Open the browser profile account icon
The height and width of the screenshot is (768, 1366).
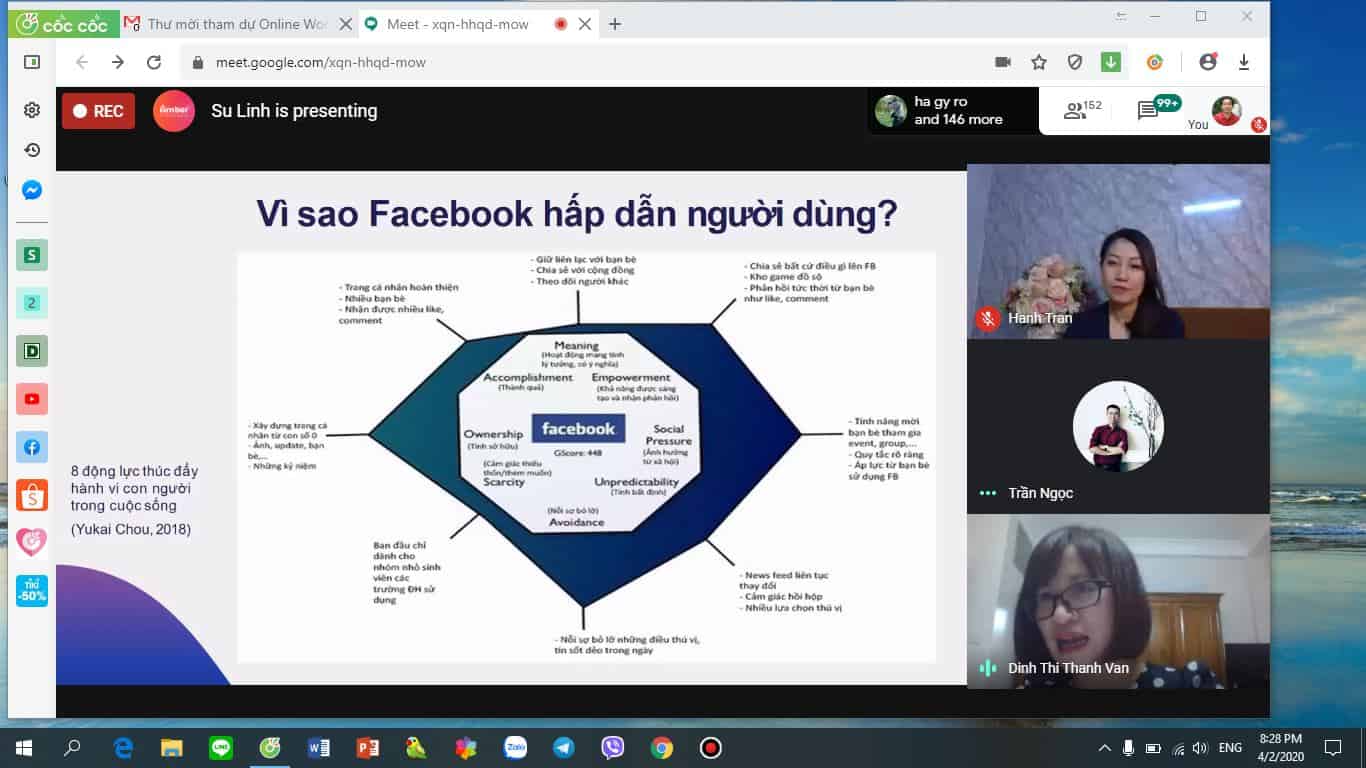[1208, 62]
